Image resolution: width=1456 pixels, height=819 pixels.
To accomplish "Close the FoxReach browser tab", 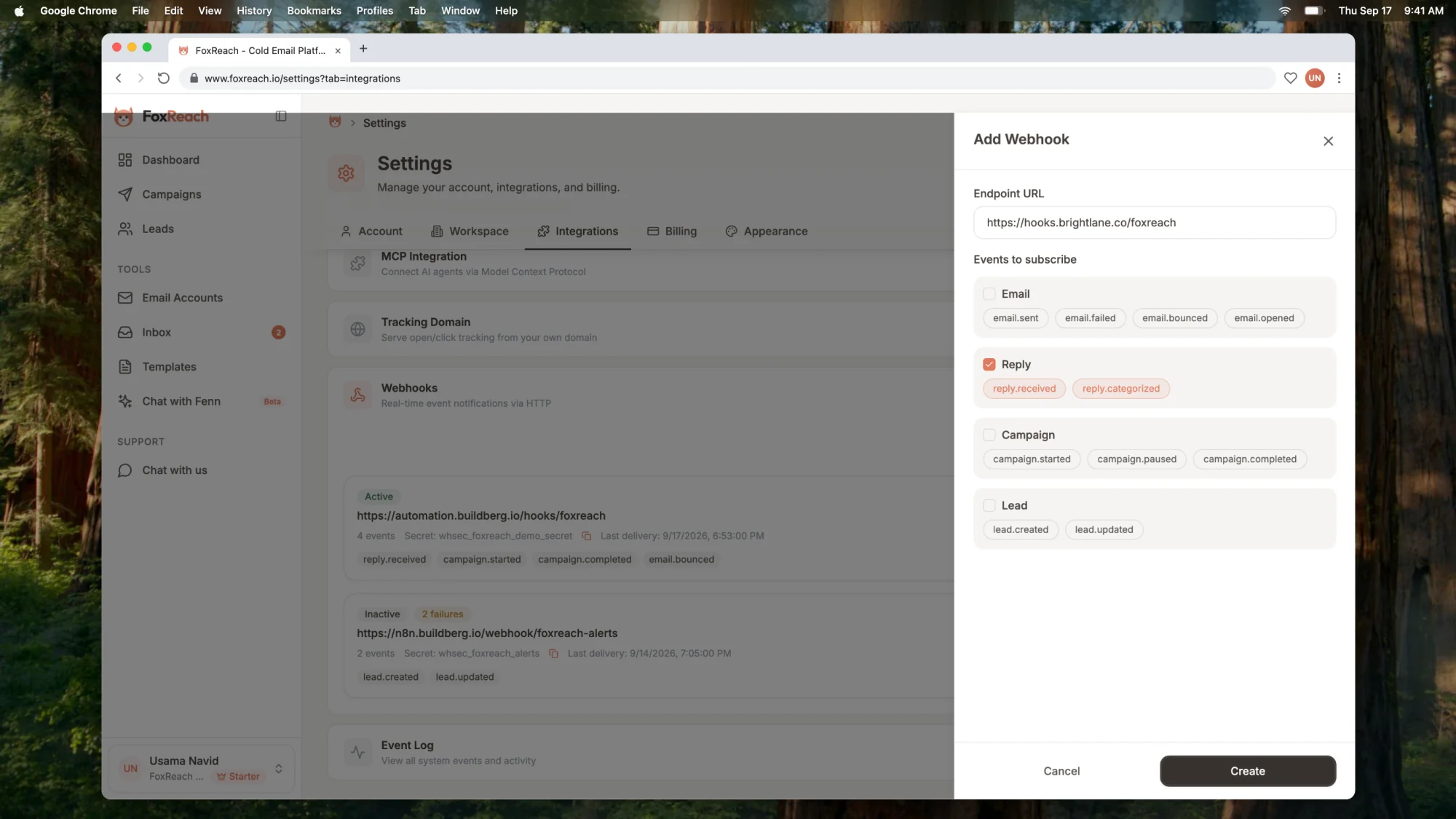I will point(338,50).
